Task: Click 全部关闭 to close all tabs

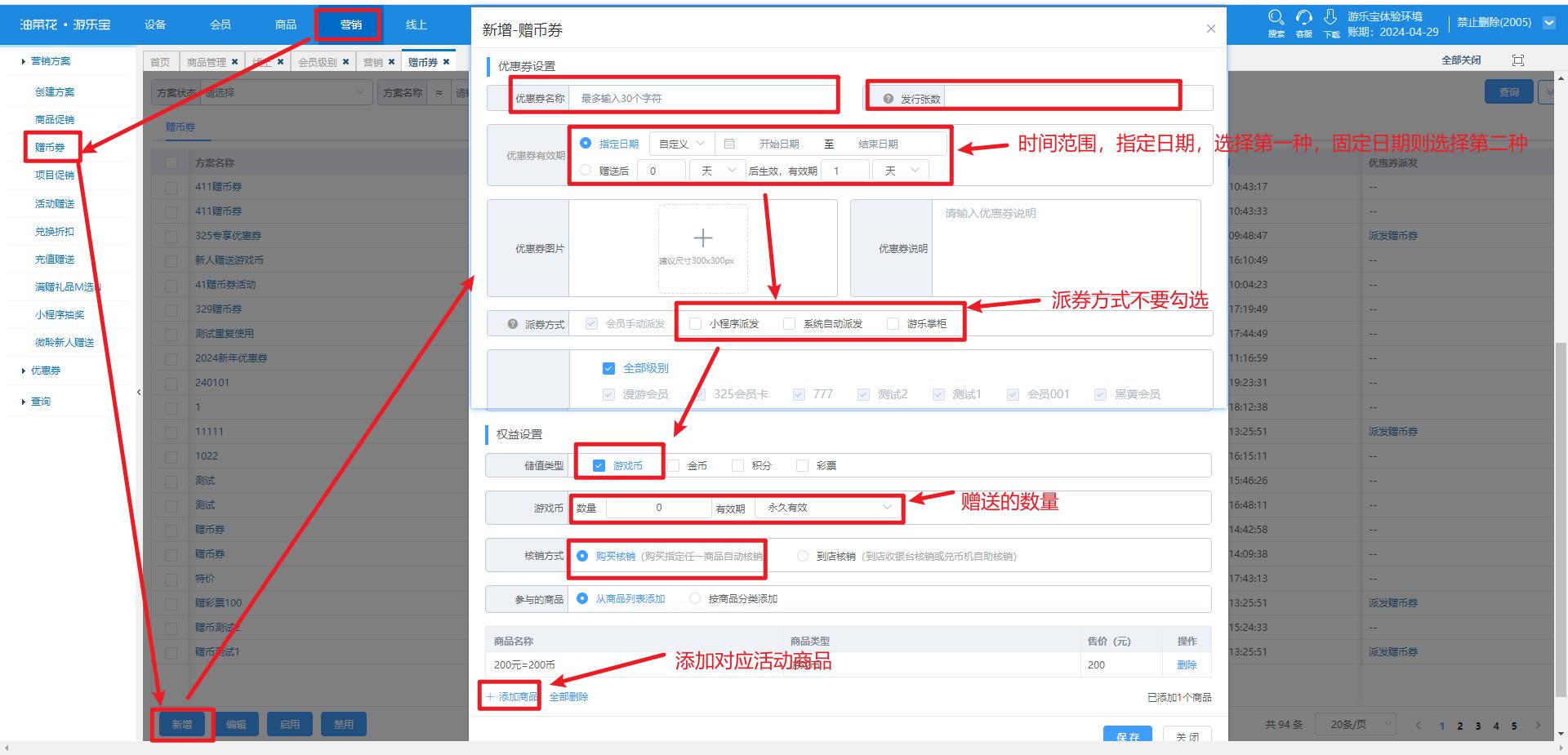Action: 1461,60
